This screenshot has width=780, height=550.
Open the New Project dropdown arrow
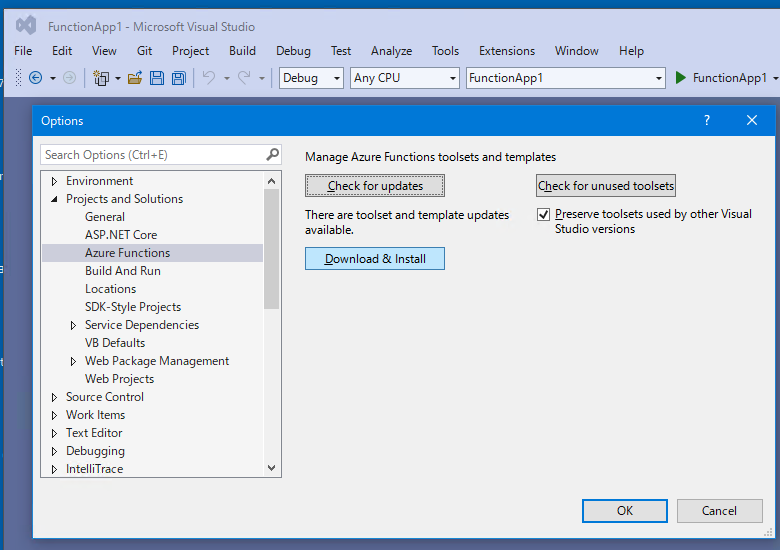(118, 79)
